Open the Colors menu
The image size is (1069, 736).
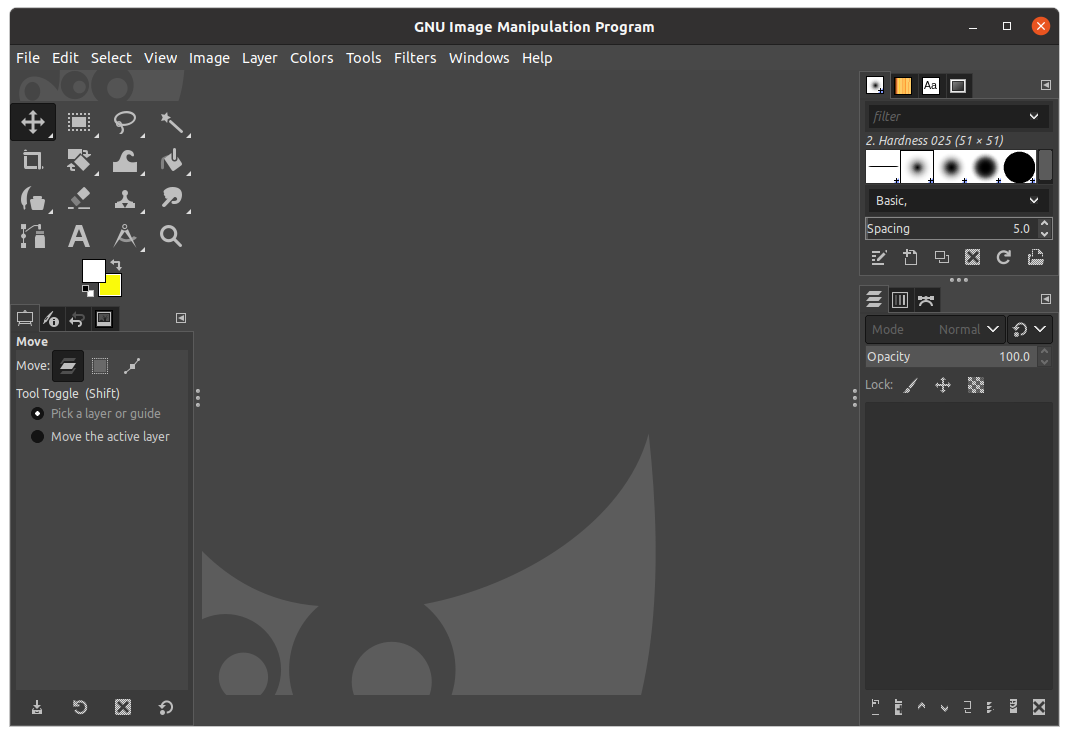point(312,58)
